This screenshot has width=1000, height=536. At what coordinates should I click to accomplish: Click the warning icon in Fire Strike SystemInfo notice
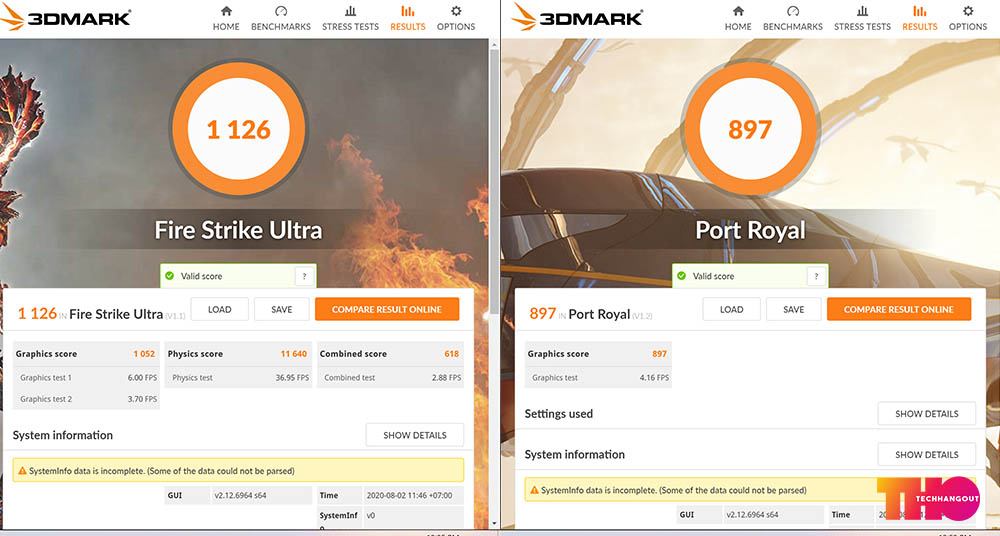coord(22,471)
